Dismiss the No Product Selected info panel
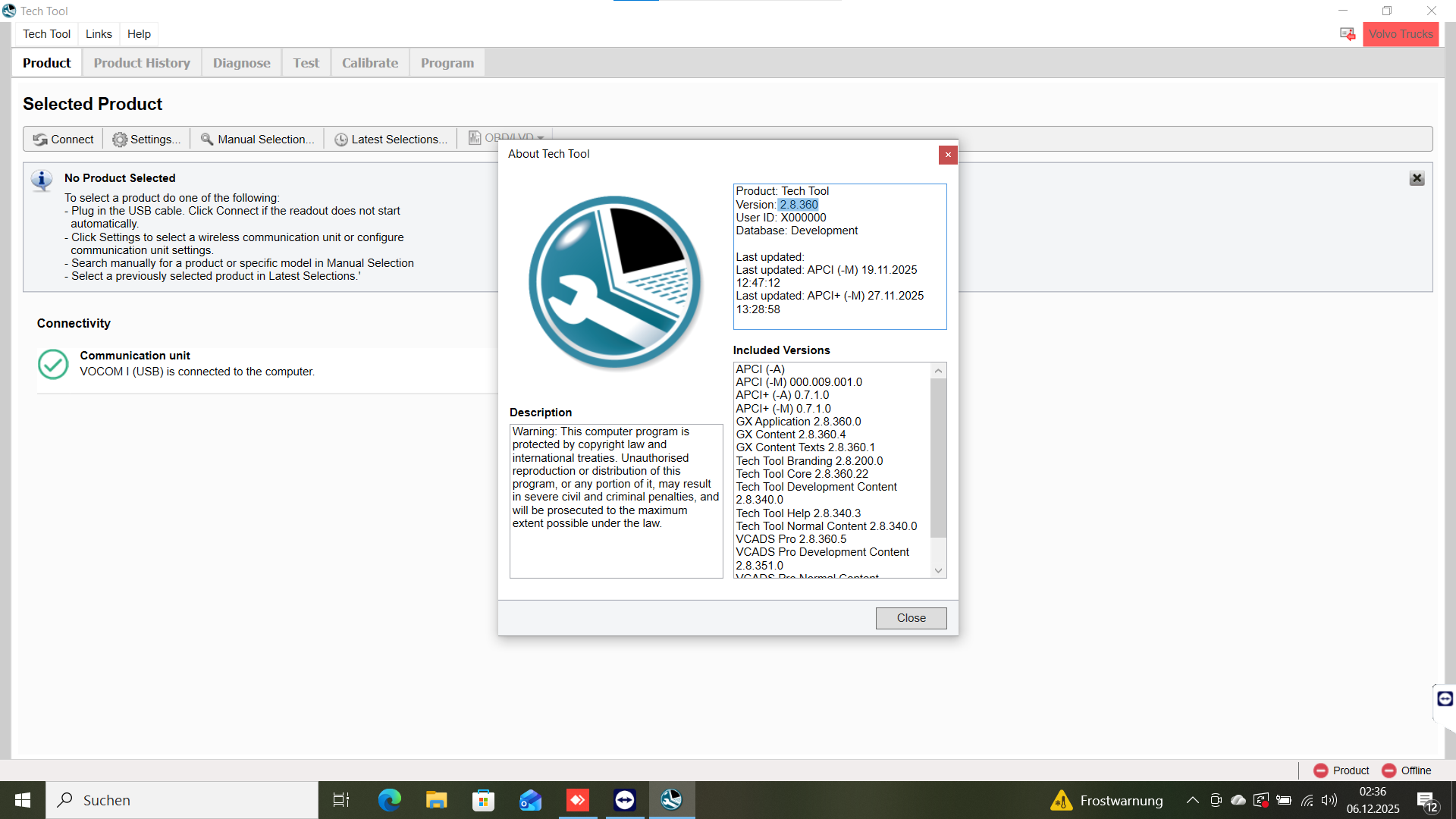Viewport: 1456px width, 819px height. pyautogui.click(x=1417, y=178)
